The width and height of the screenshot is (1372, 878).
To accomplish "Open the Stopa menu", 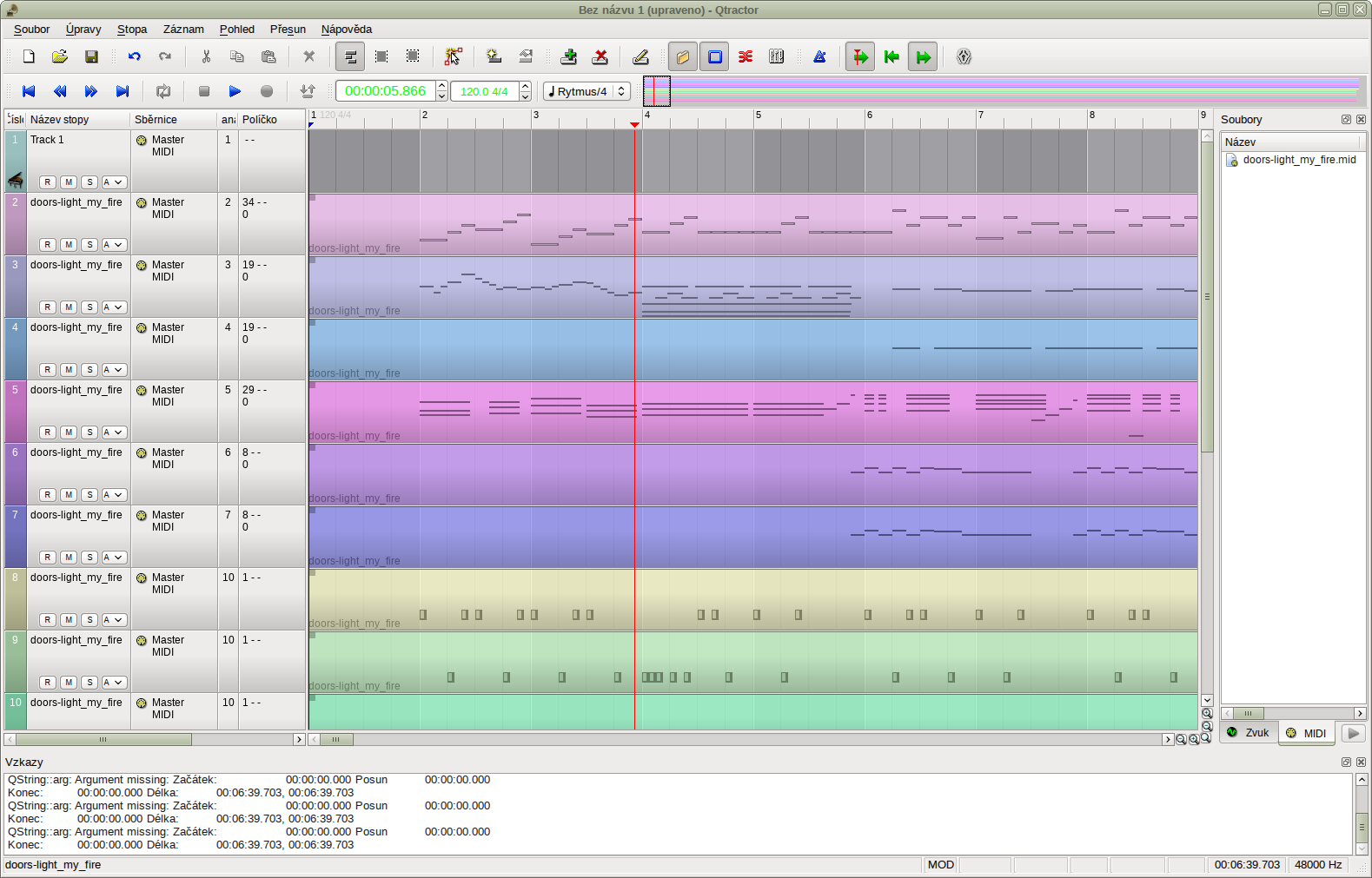I will [132, 29].
